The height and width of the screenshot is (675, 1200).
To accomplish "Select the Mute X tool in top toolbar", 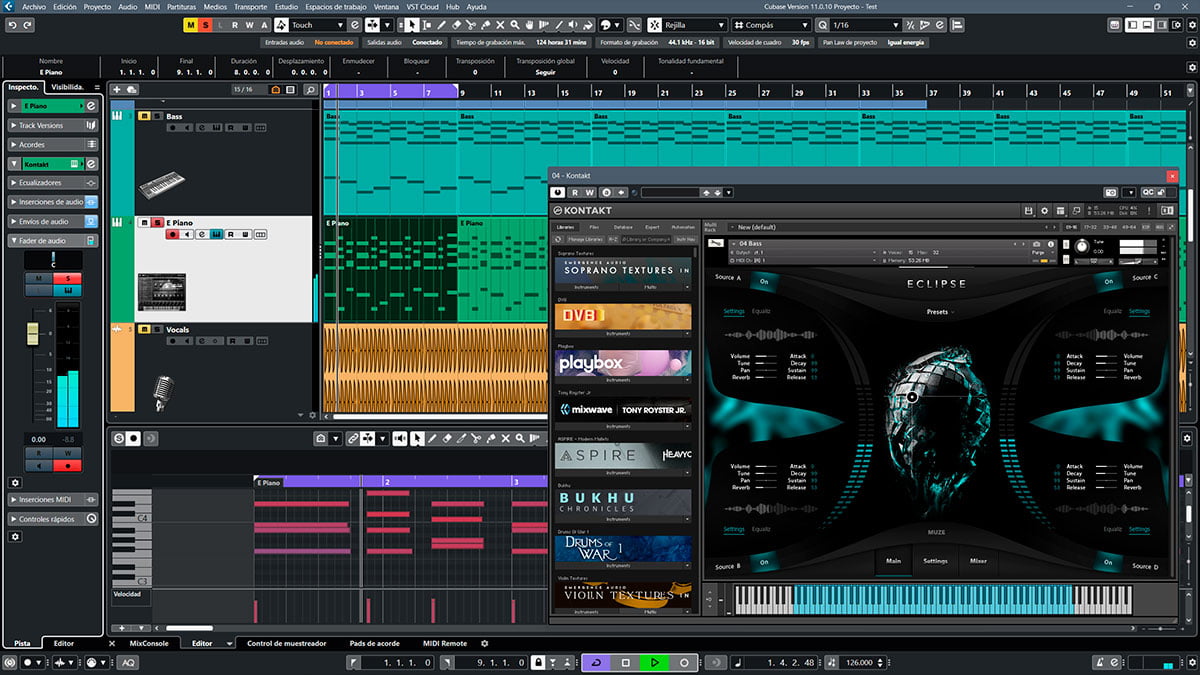I will tap(500, 24).
